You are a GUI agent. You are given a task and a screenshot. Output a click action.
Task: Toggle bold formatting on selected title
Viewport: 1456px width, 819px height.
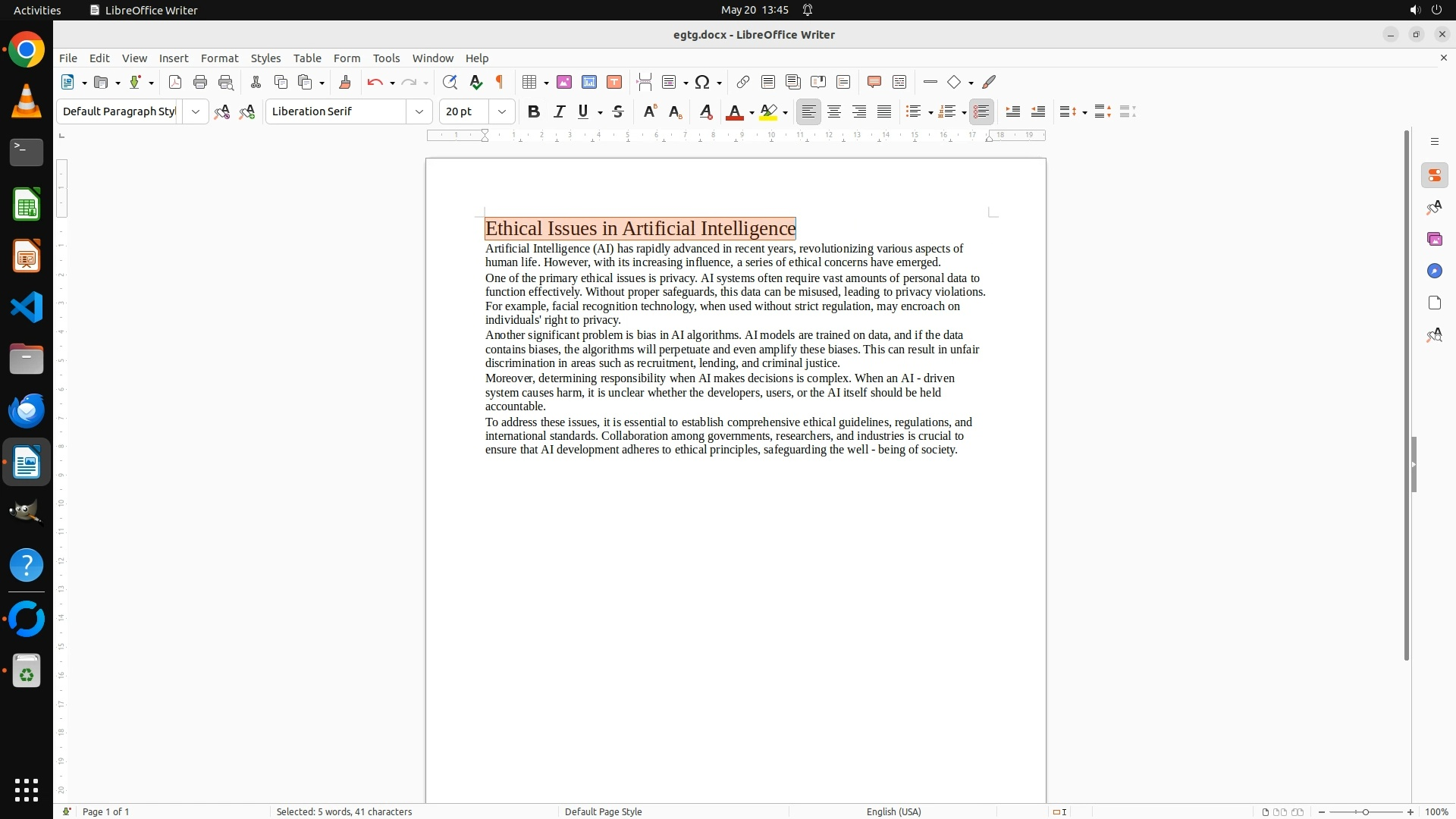coord(534,111)
